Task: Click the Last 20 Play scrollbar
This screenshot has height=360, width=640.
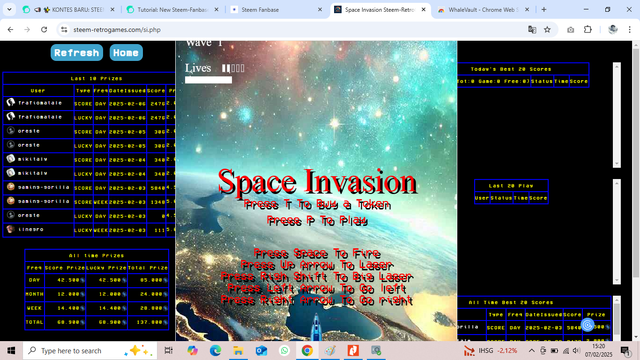Action: pos(617,231)
